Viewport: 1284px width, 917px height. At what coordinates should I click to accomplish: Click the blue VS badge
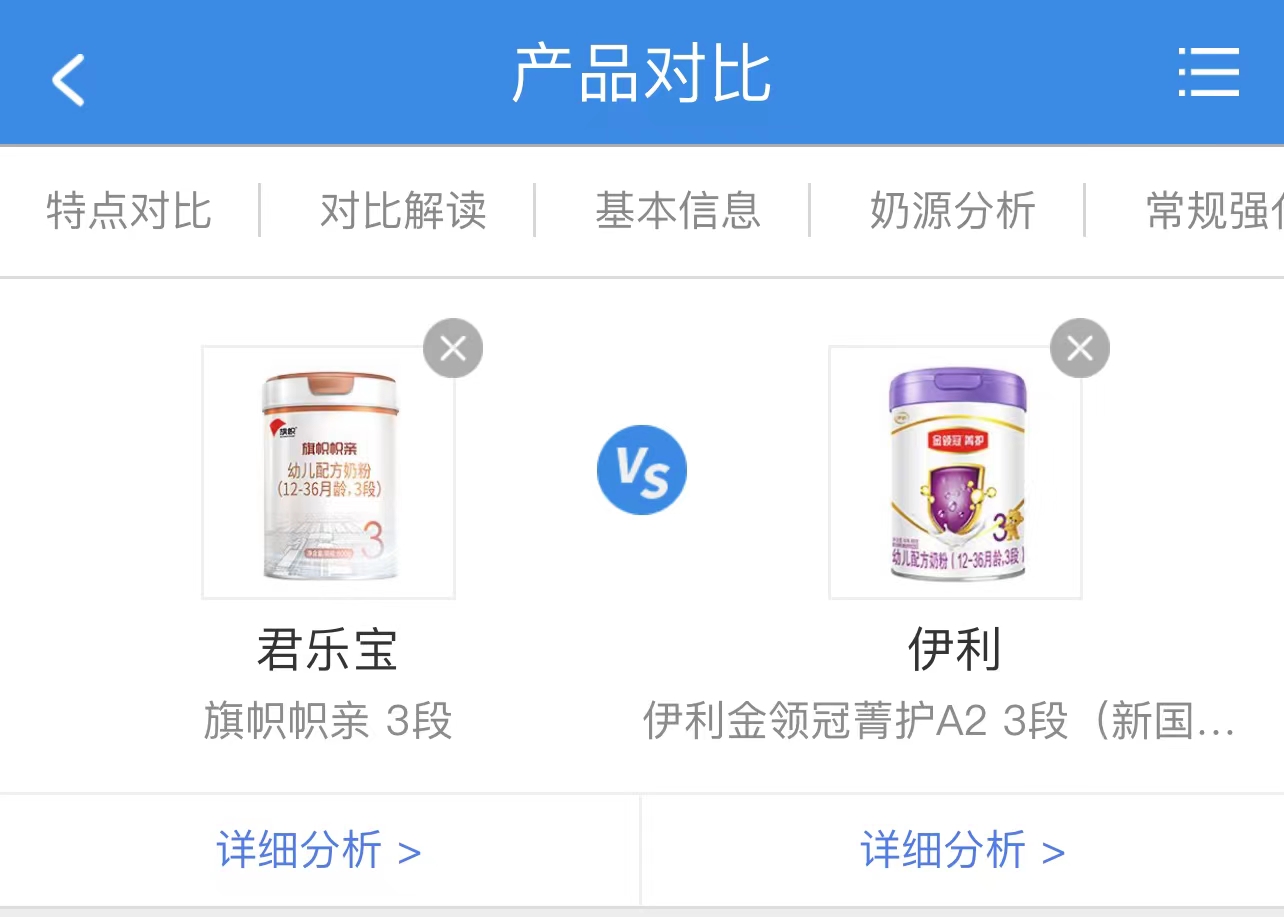point(642,471)
